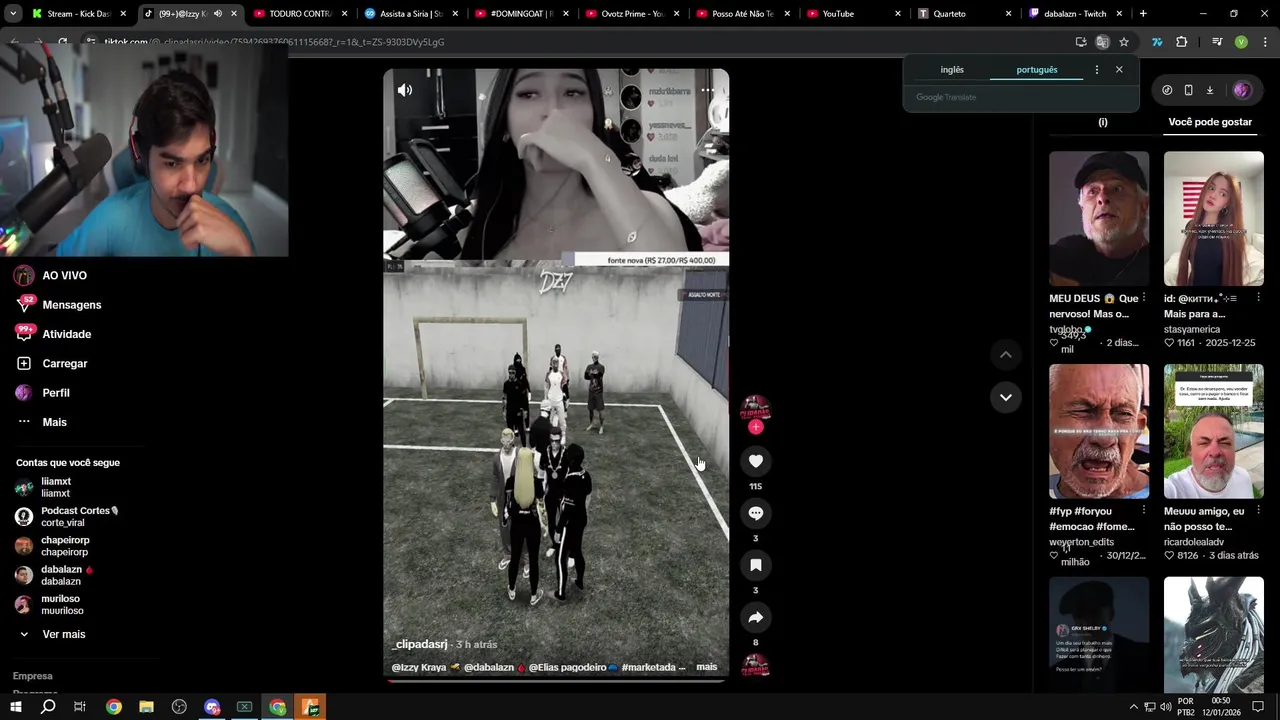Like the video with the heart icon

coord(756,461)
